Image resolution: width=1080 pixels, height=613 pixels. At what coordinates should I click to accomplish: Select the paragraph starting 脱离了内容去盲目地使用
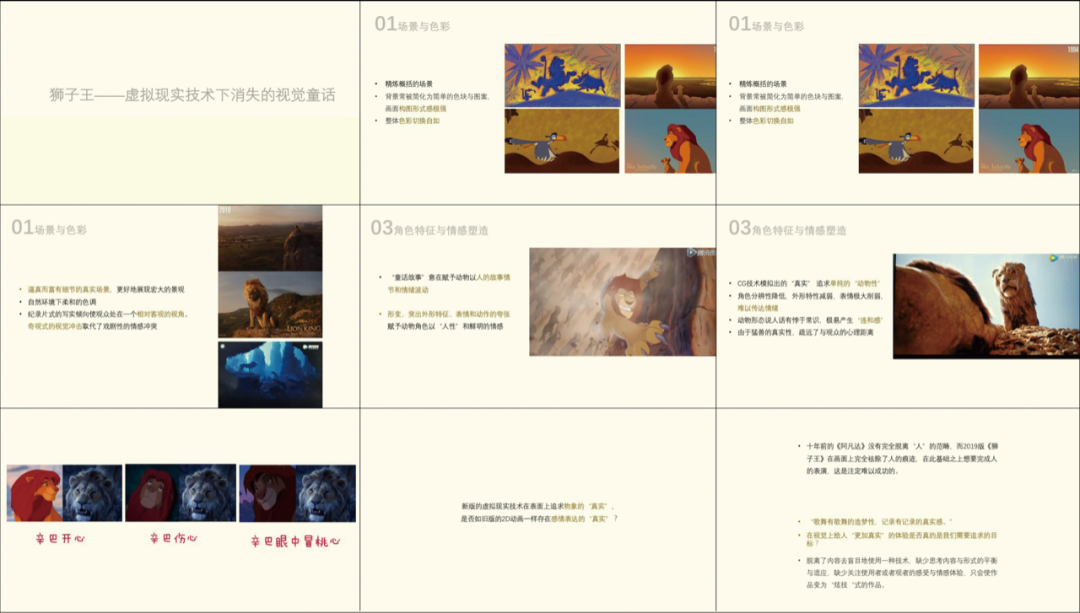point(902,572)
